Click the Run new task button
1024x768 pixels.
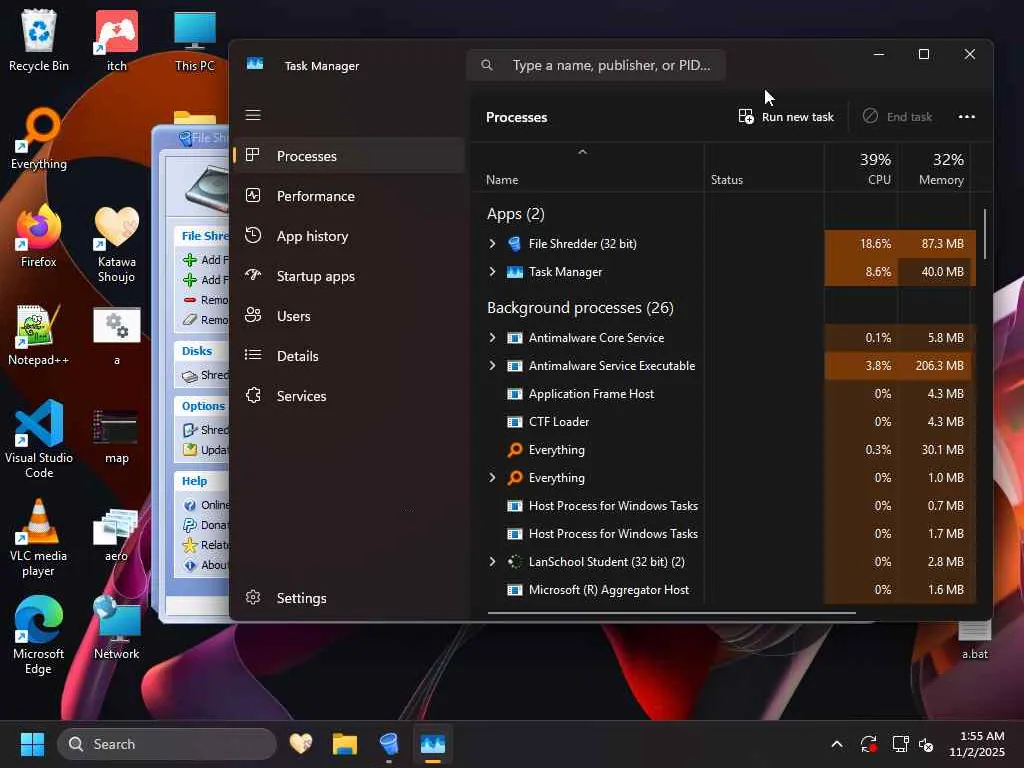[786, 117]
